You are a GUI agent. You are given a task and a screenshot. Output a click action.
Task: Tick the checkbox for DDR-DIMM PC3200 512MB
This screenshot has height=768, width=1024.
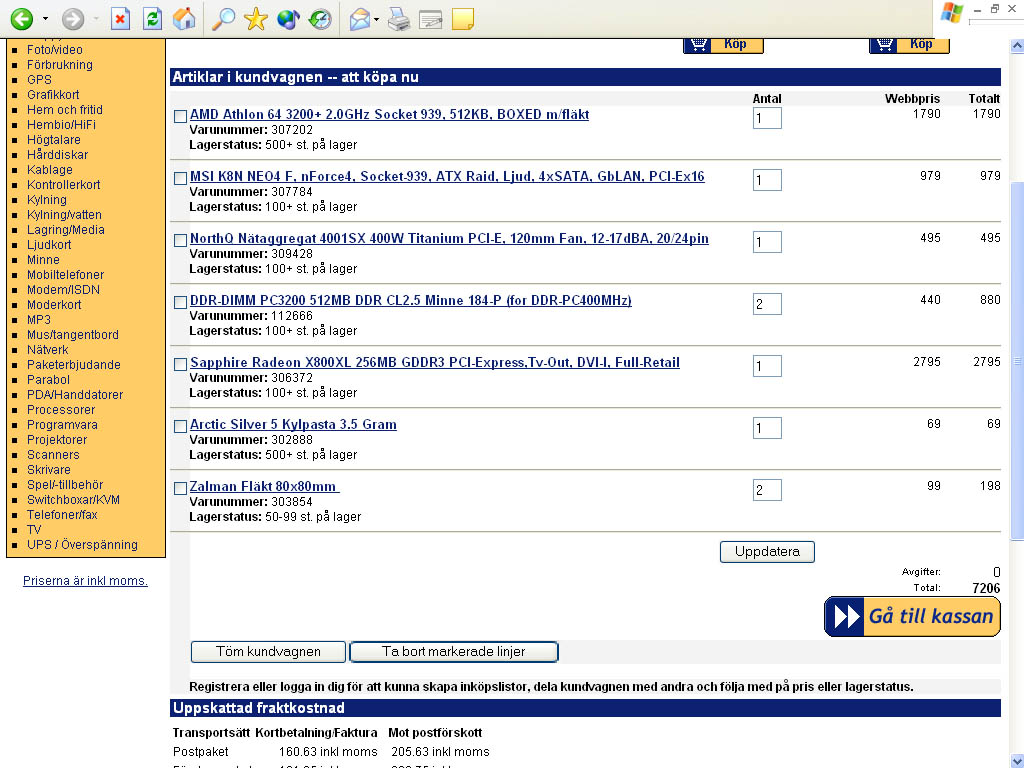point(181,302)
